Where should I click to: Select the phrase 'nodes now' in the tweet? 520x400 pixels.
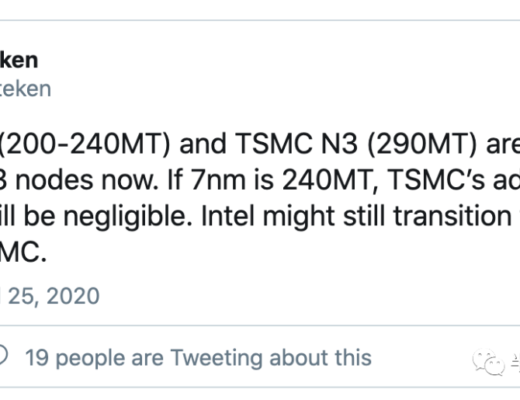[87, 180]
